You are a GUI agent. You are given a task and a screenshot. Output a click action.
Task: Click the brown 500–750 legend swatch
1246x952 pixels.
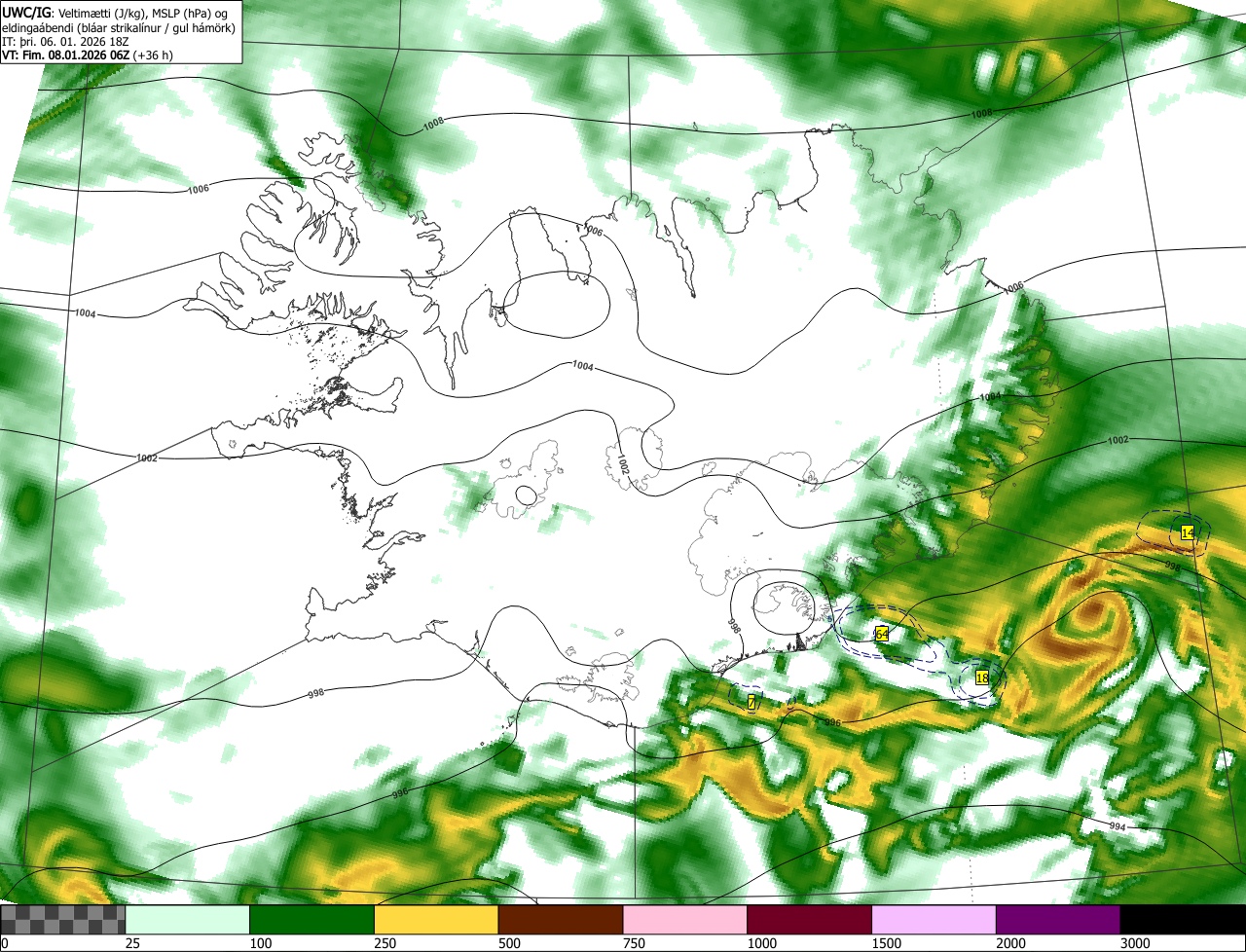coord(560,920)
